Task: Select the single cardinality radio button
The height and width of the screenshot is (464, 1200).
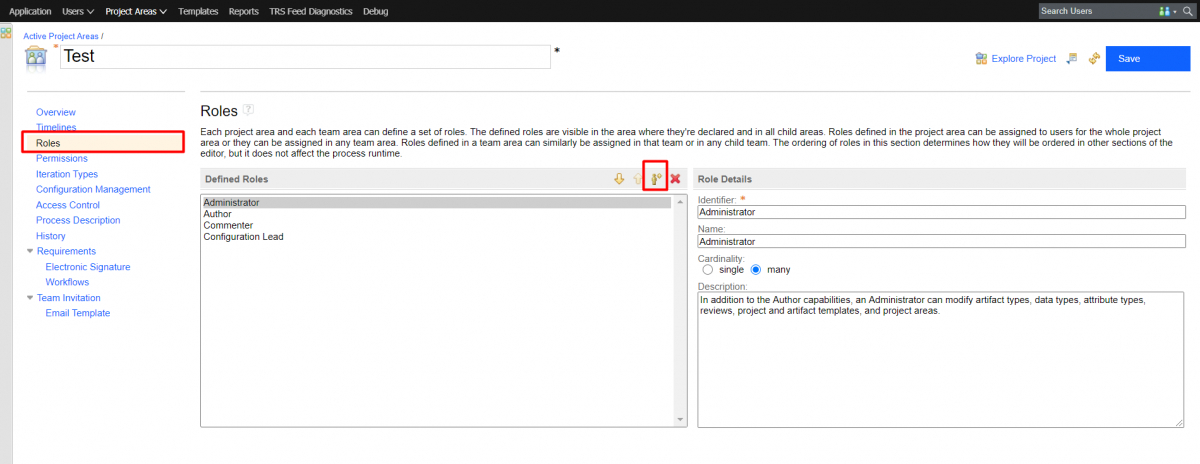Action: [x=708, y=269]
